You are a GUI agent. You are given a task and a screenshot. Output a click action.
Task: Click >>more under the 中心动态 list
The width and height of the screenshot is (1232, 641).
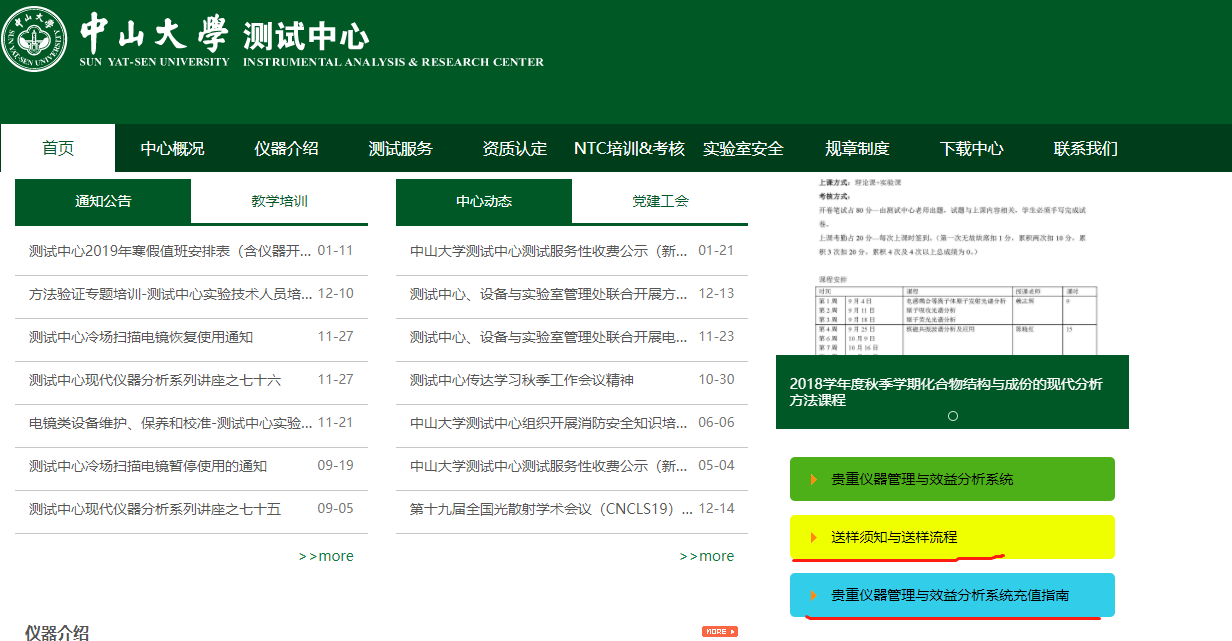pyautogui.click(x=707, y=556)
